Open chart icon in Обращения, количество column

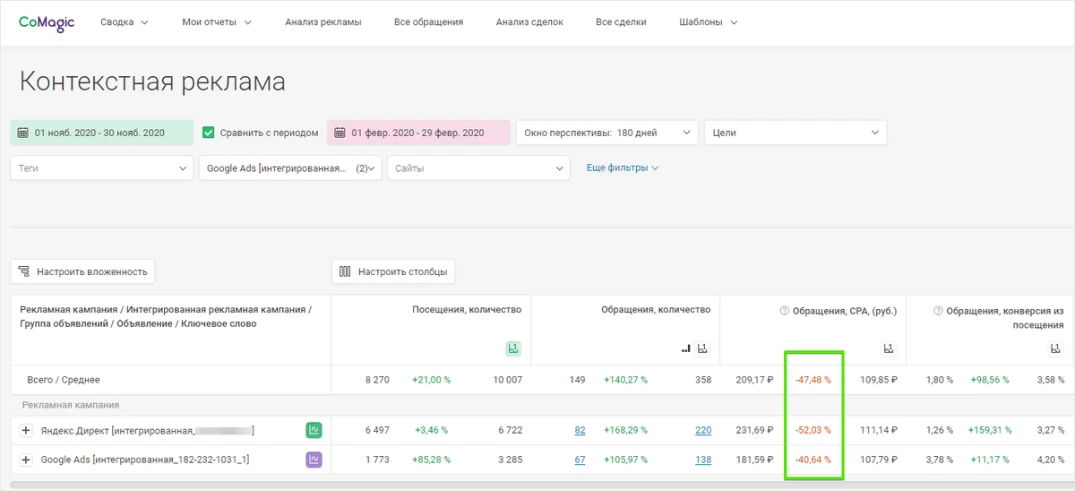click(703, 349)
